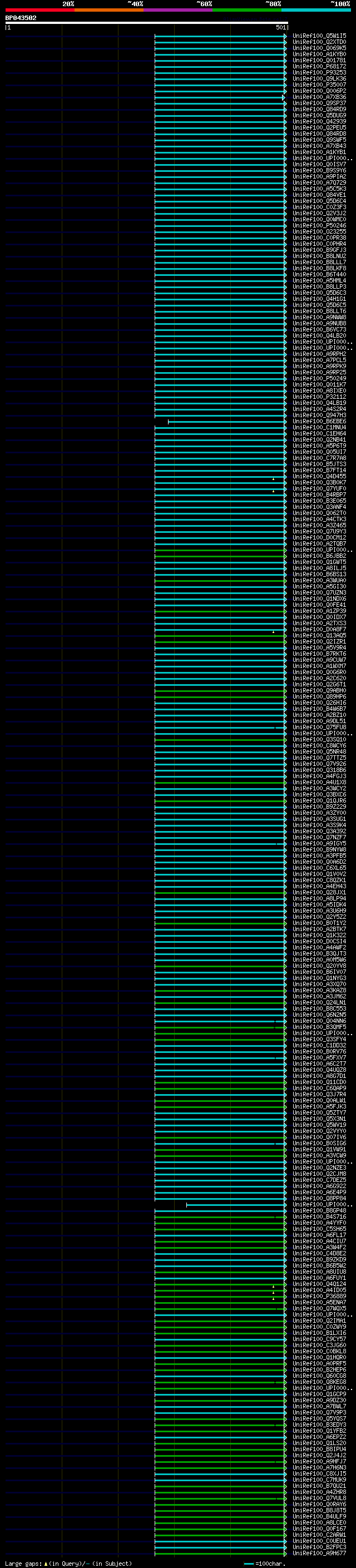Click the red ~20% identity legend segment
The image size is (356, 1568).
pyautogui.click(x=39, y=10)
